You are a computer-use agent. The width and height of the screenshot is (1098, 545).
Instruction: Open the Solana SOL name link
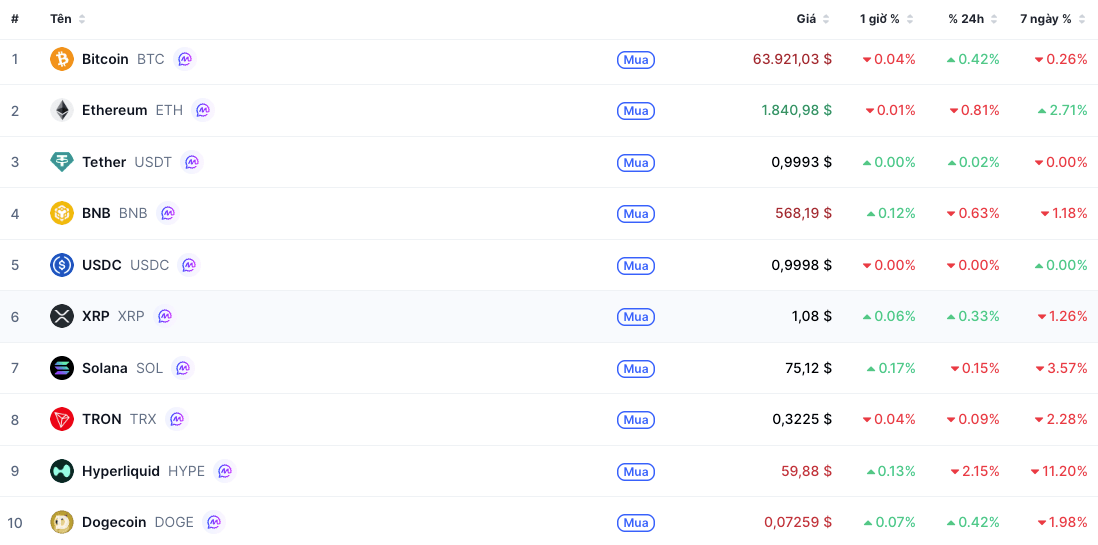[x=123, y=368]
